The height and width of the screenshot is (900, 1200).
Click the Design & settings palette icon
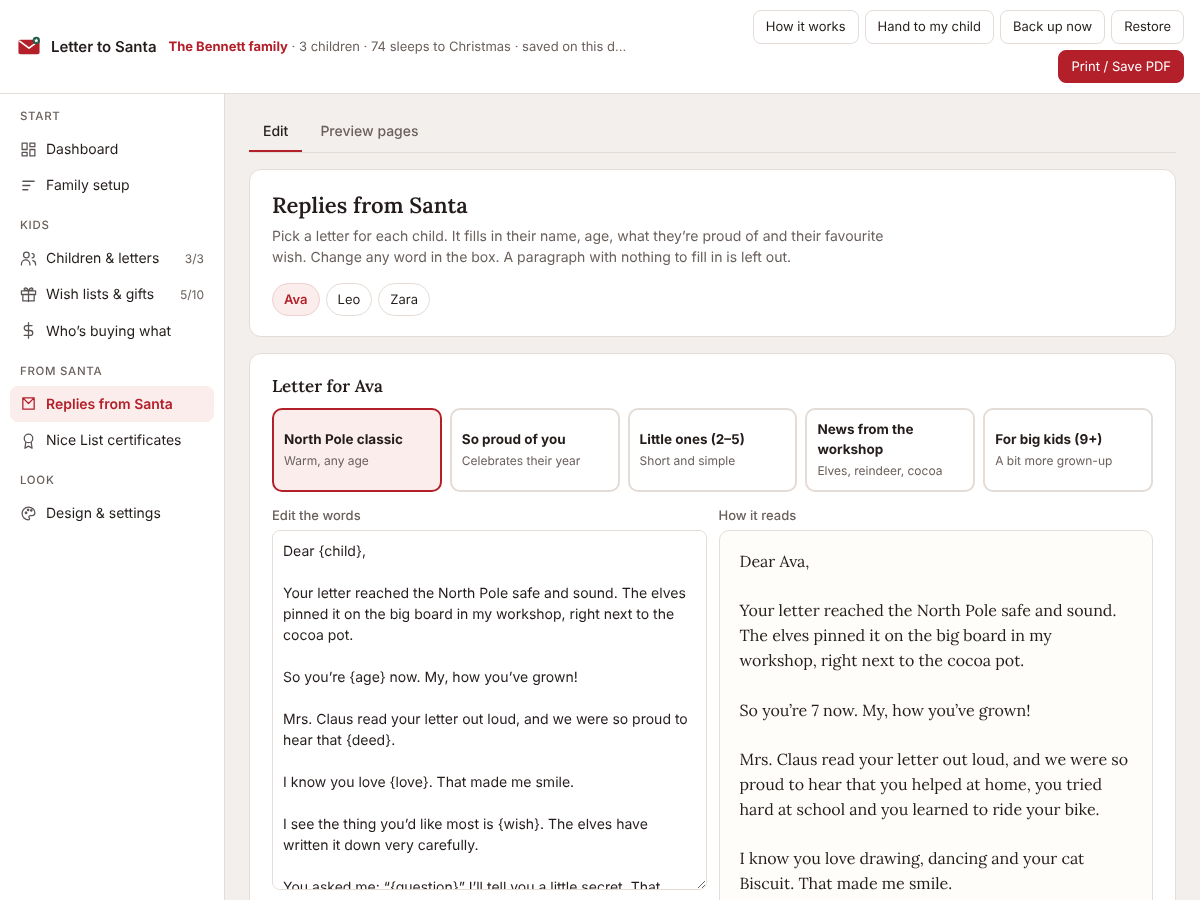28,513
